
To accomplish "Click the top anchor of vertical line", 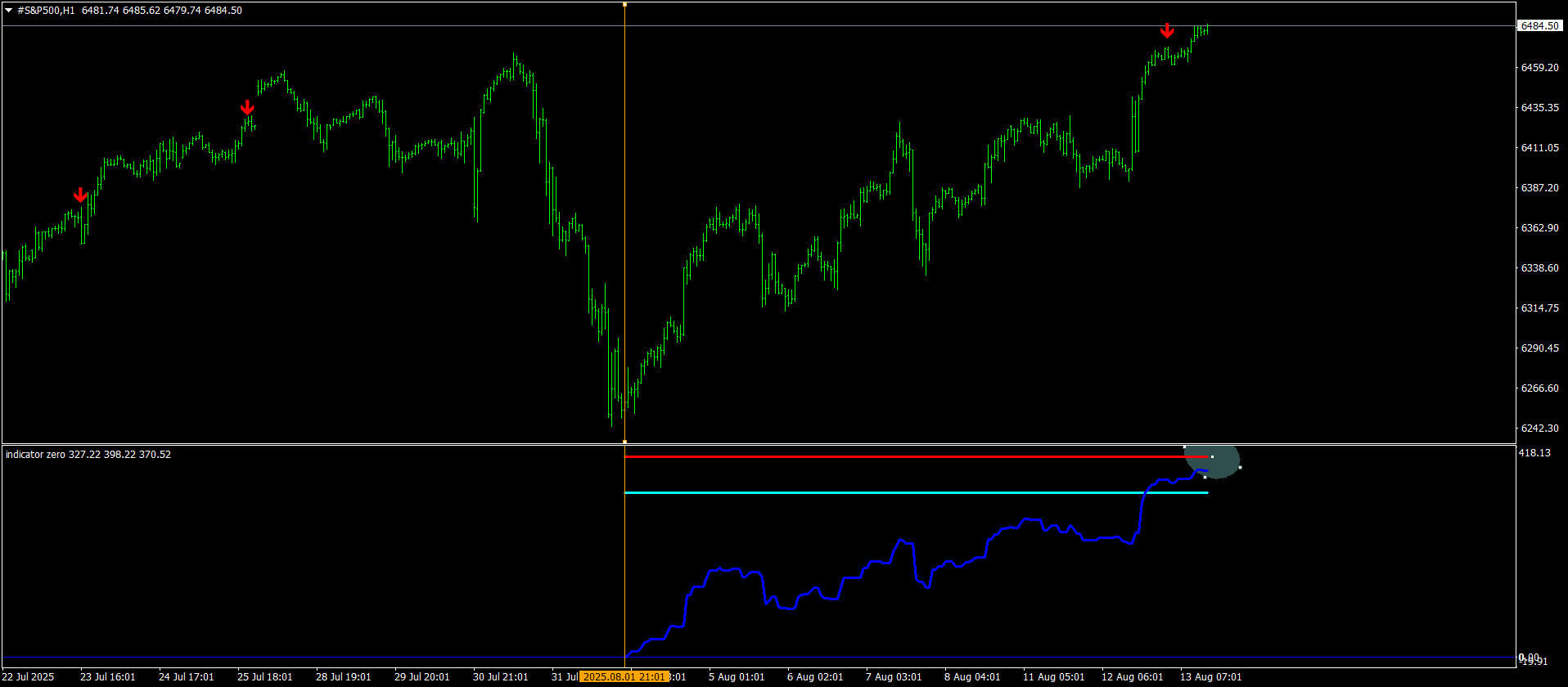I will [624, 4].
